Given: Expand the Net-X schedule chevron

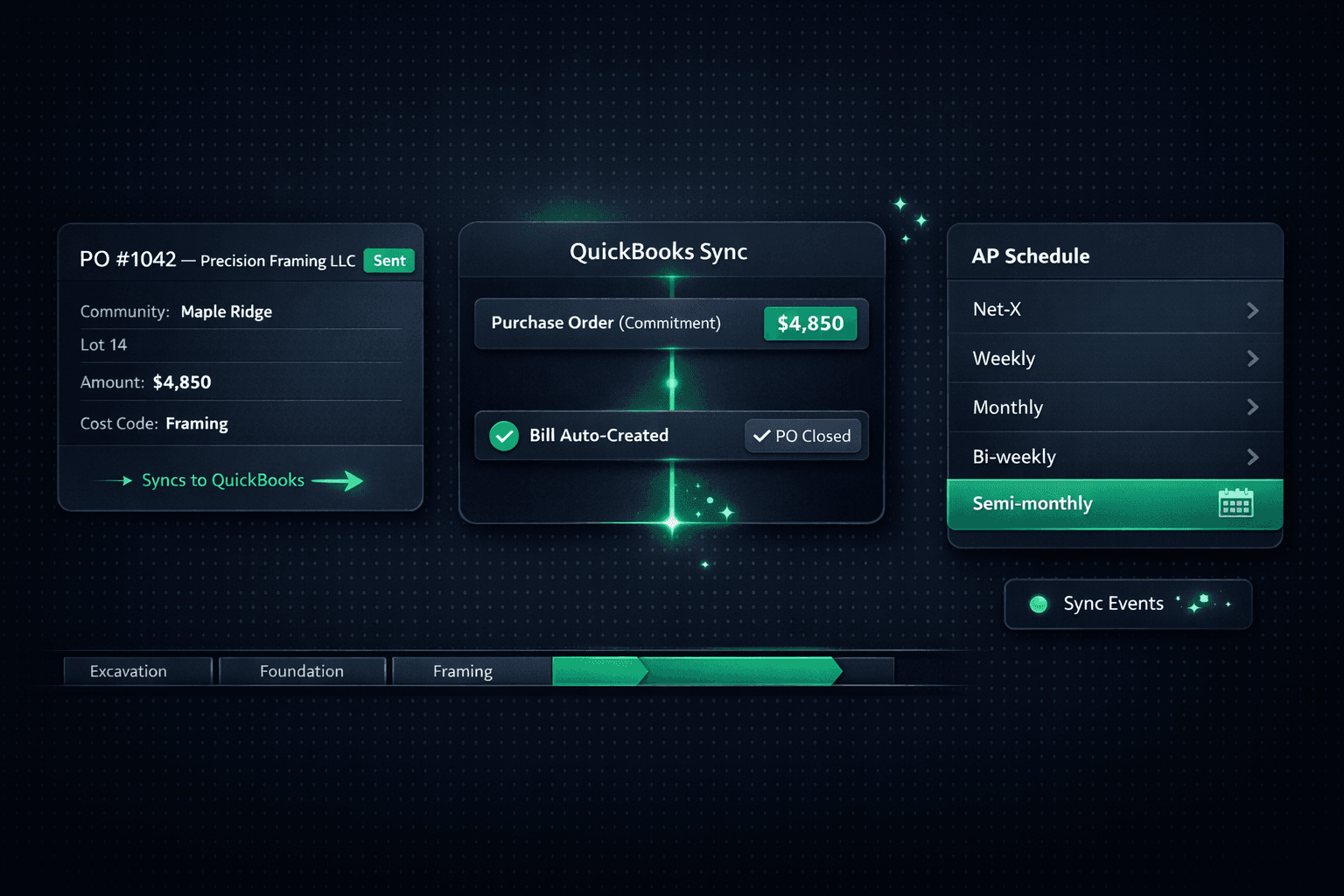Looking at the screenshot, I should pos(1252,310).
